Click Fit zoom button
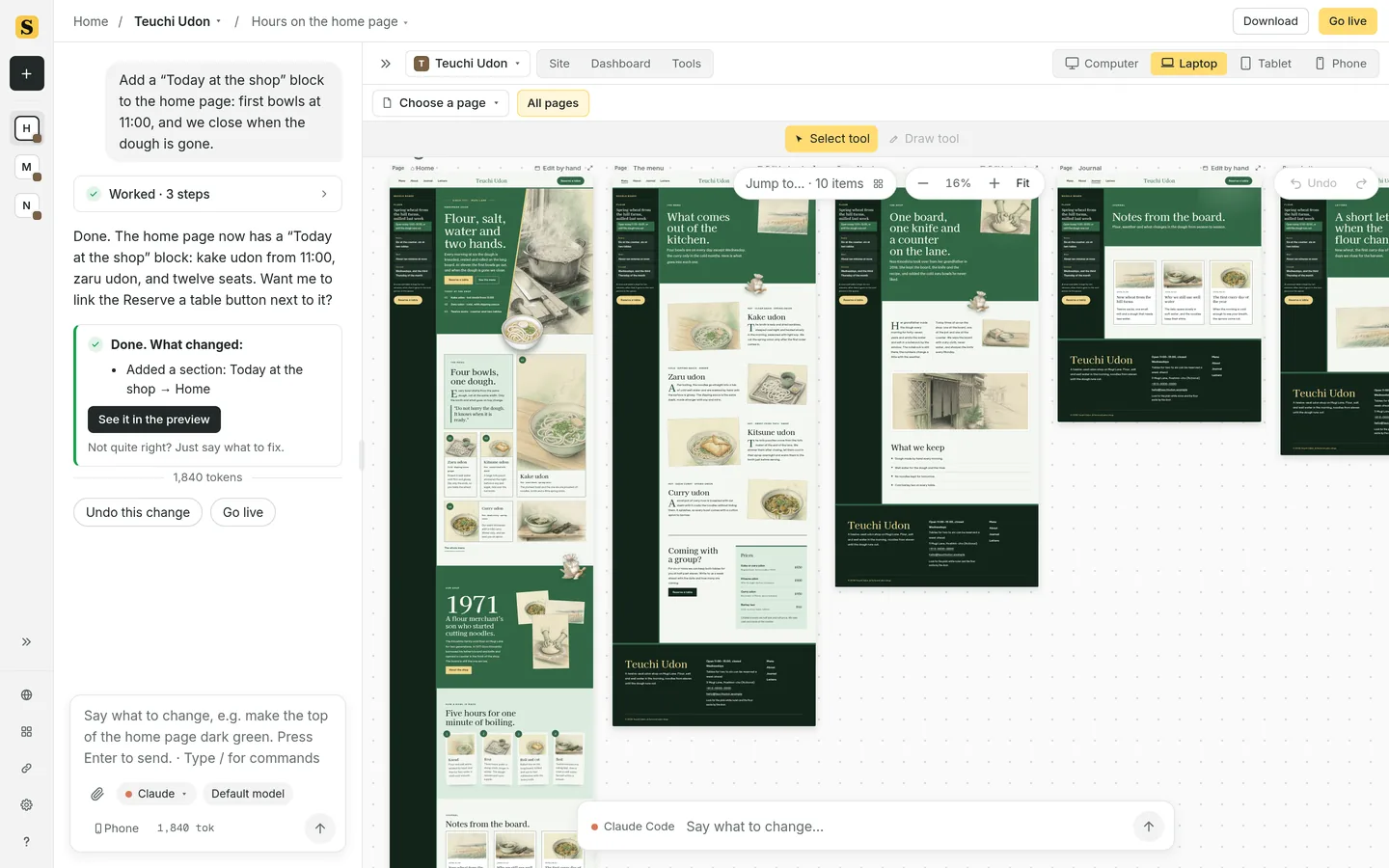This screenshot has width=1389, height=868. pos(1022,183)
